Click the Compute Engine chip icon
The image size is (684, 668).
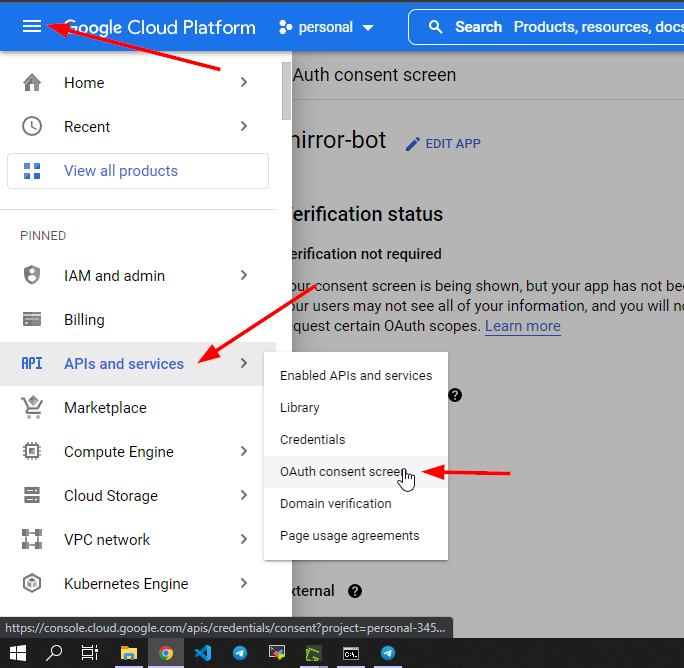(x=32, y=451)
